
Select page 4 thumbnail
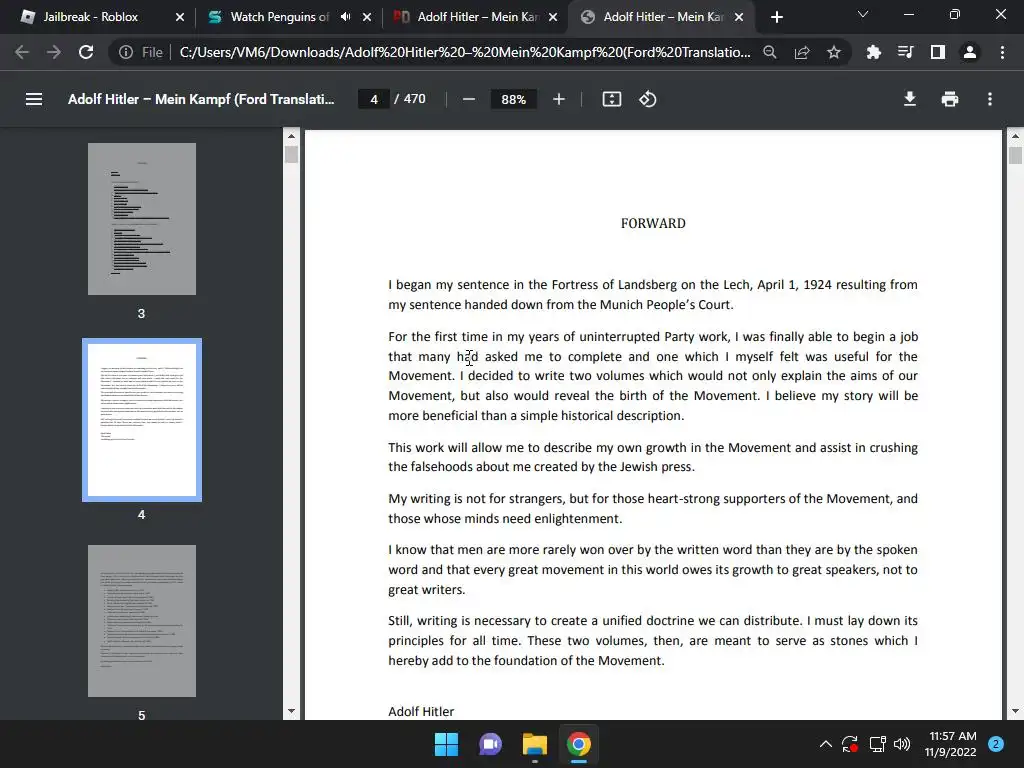(142, 420)
